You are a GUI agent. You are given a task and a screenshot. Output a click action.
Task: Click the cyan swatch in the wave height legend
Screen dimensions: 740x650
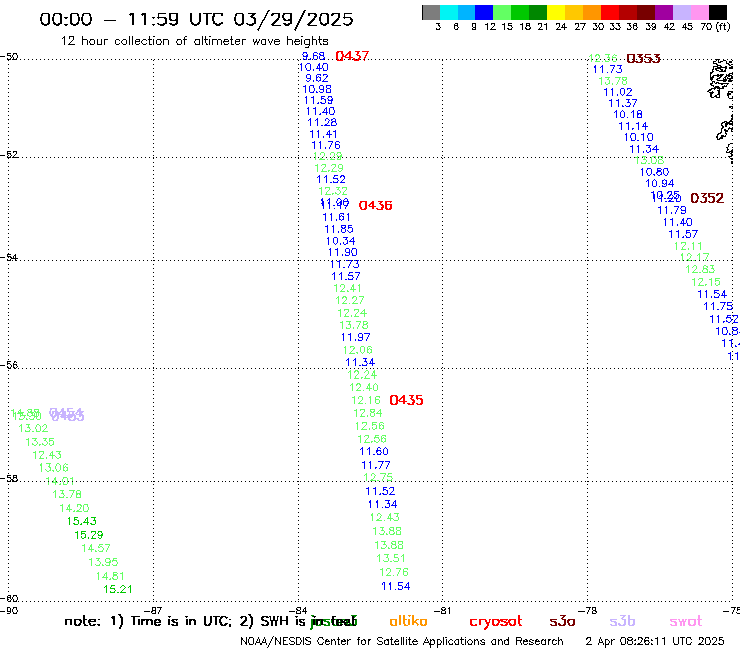coord(449,12)
